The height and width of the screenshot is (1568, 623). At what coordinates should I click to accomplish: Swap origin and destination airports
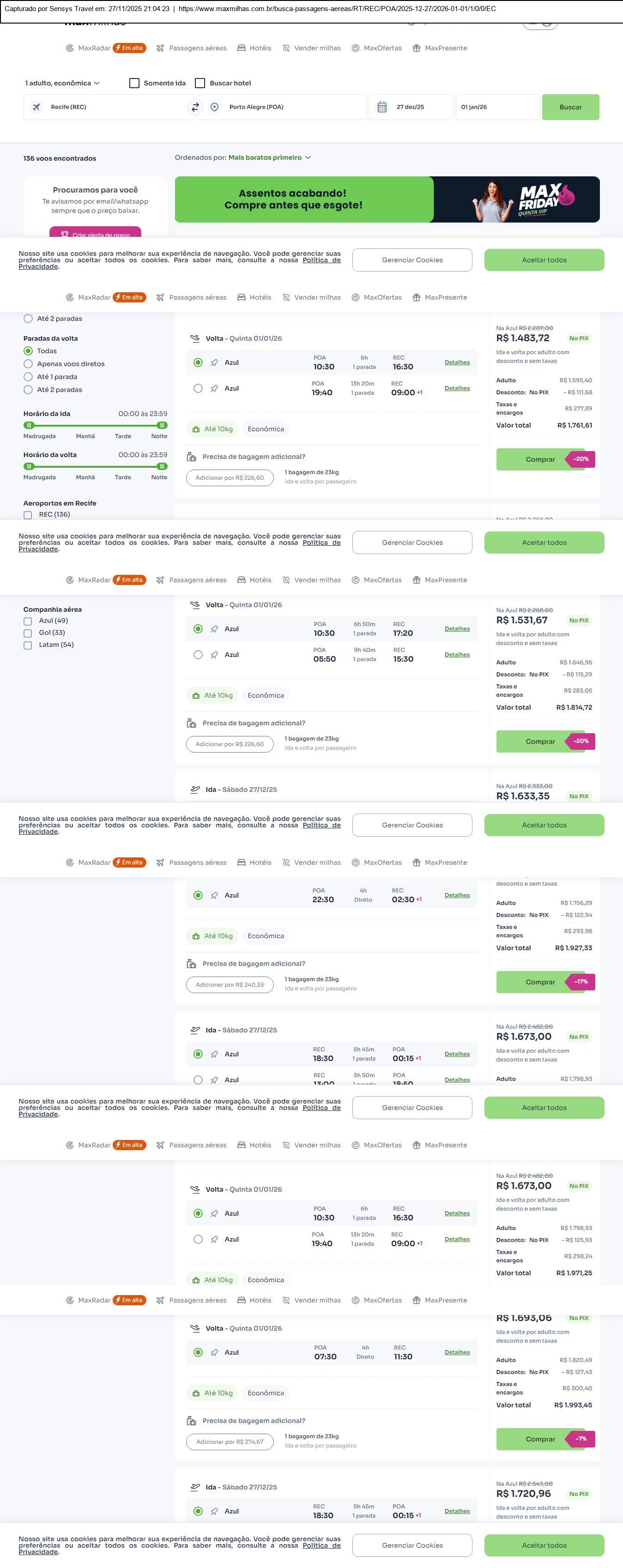[195, 107]
